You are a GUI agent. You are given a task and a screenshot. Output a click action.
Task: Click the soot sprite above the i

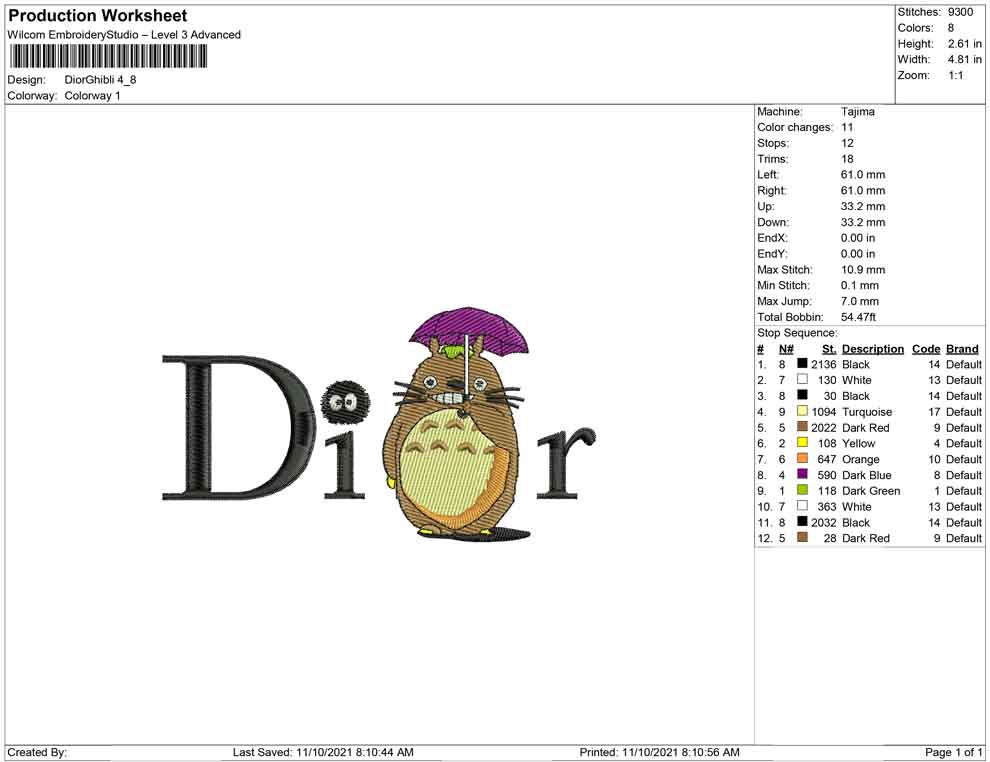coord(345,400)
